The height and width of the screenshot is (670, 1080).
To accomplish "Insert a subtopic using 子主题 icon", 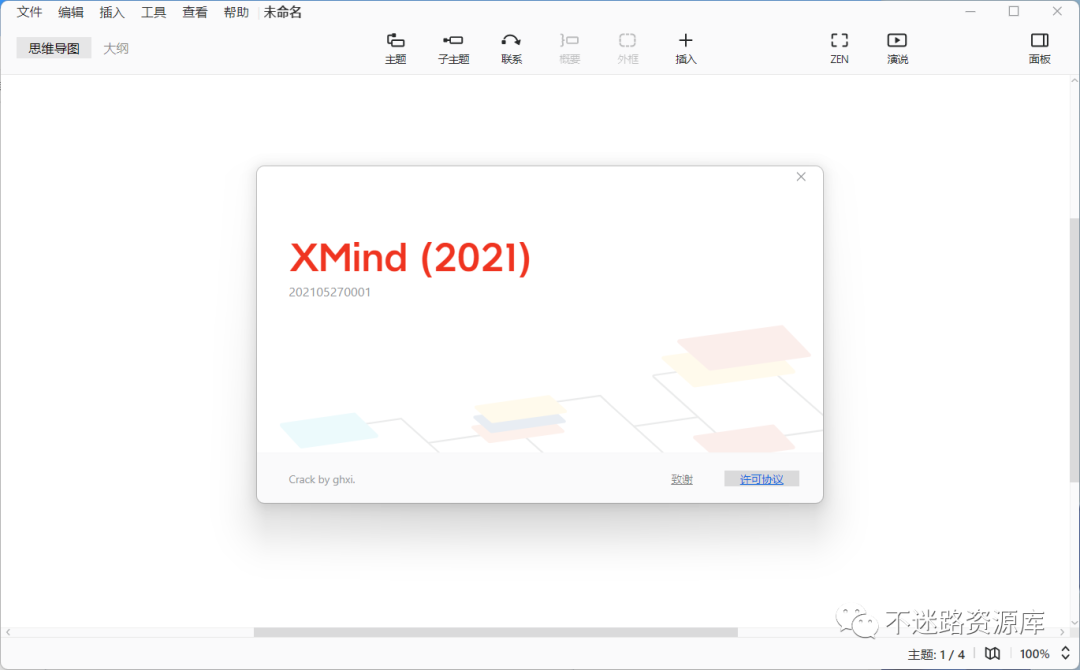I will (x=453, y=48).
